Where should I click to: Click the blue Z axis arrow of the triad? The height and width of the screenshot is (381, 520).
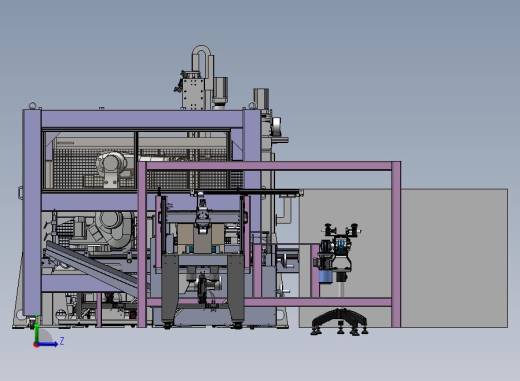pos(47,344)
